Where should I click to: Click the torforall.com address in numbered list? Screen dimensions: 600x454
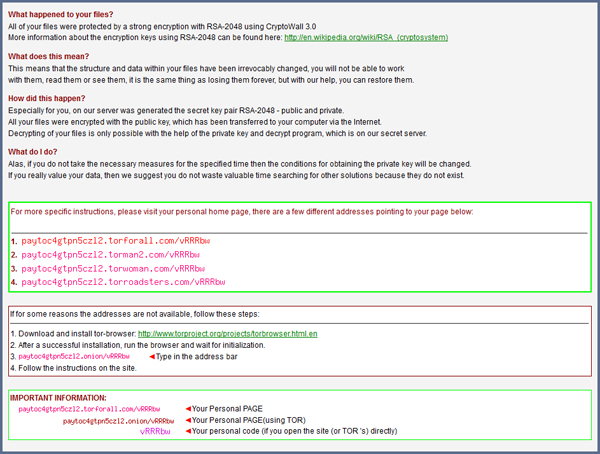116,241
